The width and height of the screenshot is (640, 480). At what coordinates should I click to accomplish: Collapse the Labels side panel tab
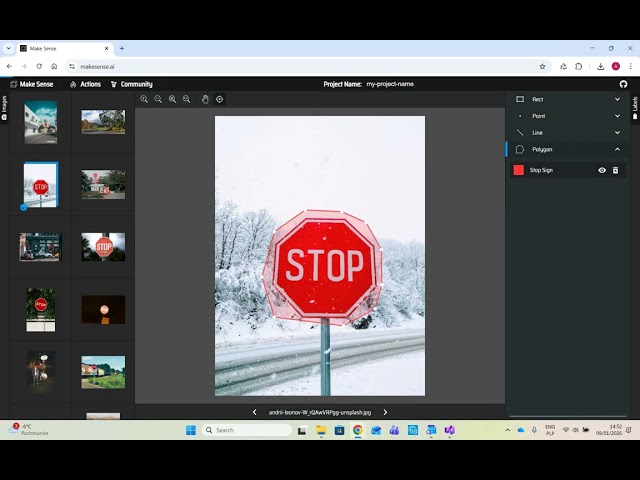point(635,108)
